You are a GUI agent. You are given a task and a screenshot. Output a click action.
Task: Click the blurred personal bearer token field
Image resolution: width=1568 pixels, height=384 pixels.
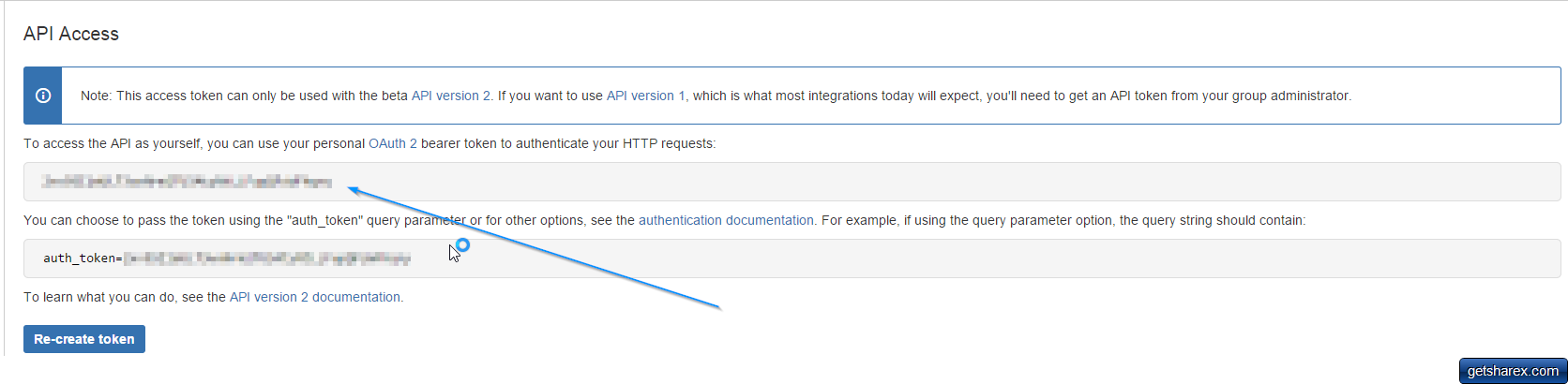coord(187,182)
